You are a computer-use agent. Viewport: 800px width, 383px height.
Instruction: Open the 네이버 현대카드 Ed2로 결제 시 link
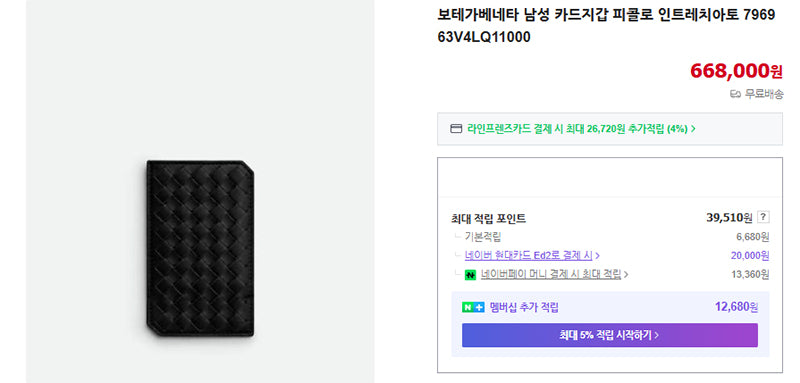(529, 256)
